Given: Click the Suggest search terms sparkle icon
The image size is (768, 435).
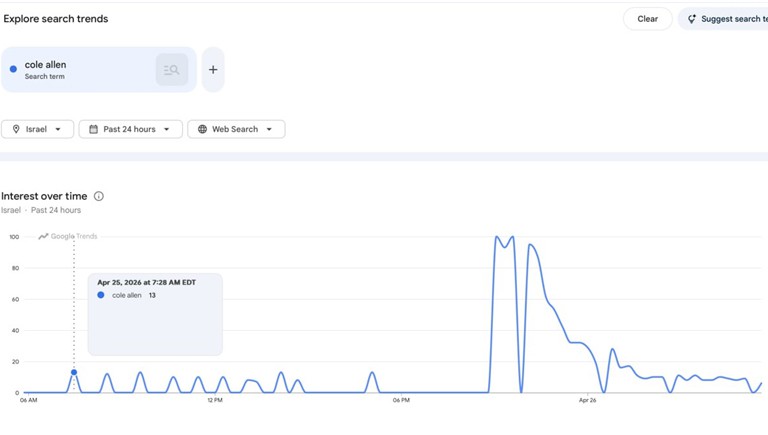Looking at the screenshot, I should coord(691,19).
